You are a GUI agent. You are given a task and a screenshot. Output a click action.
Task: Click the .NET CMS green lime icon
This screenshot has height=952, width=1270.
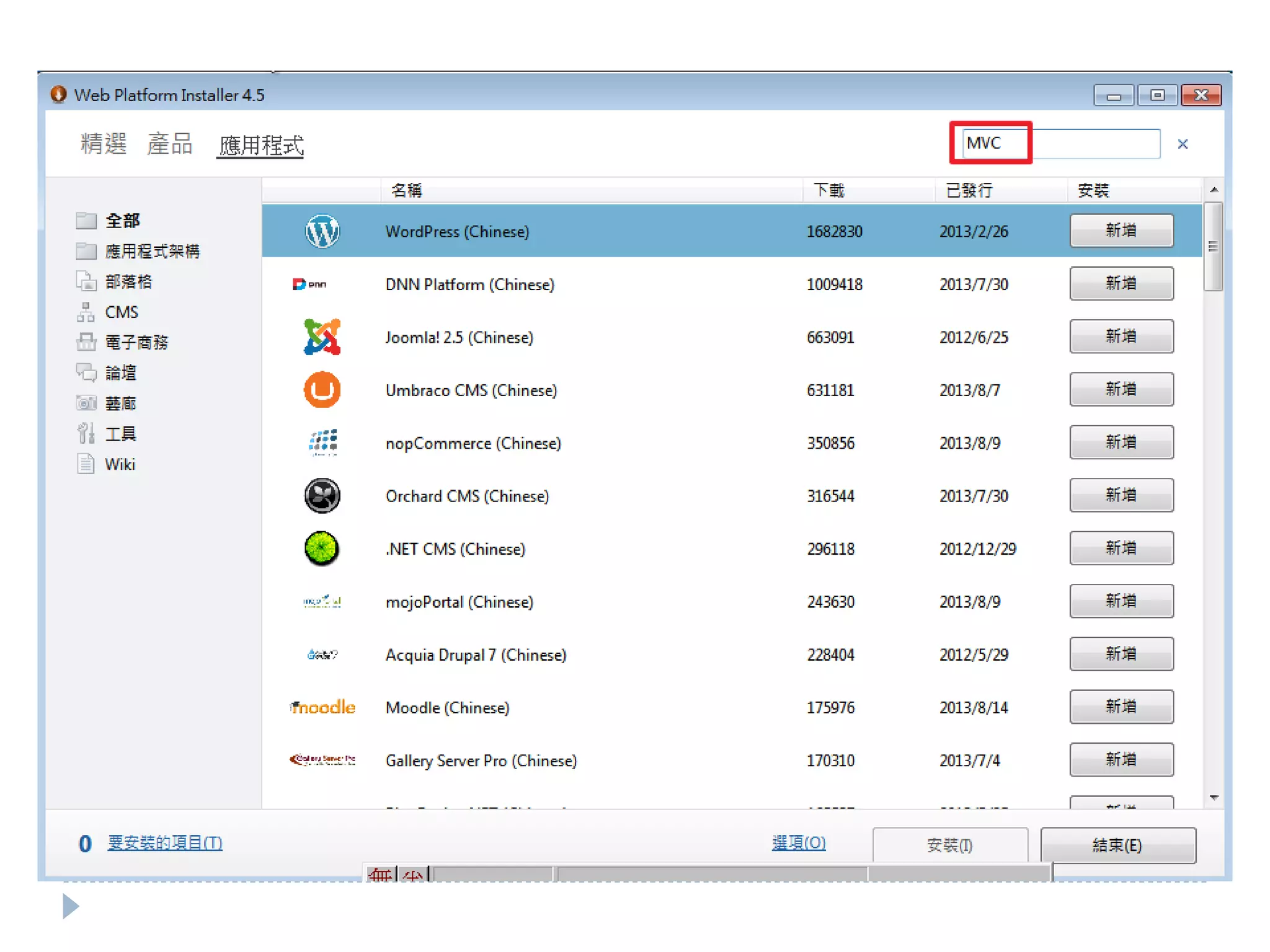click(322, 549)
